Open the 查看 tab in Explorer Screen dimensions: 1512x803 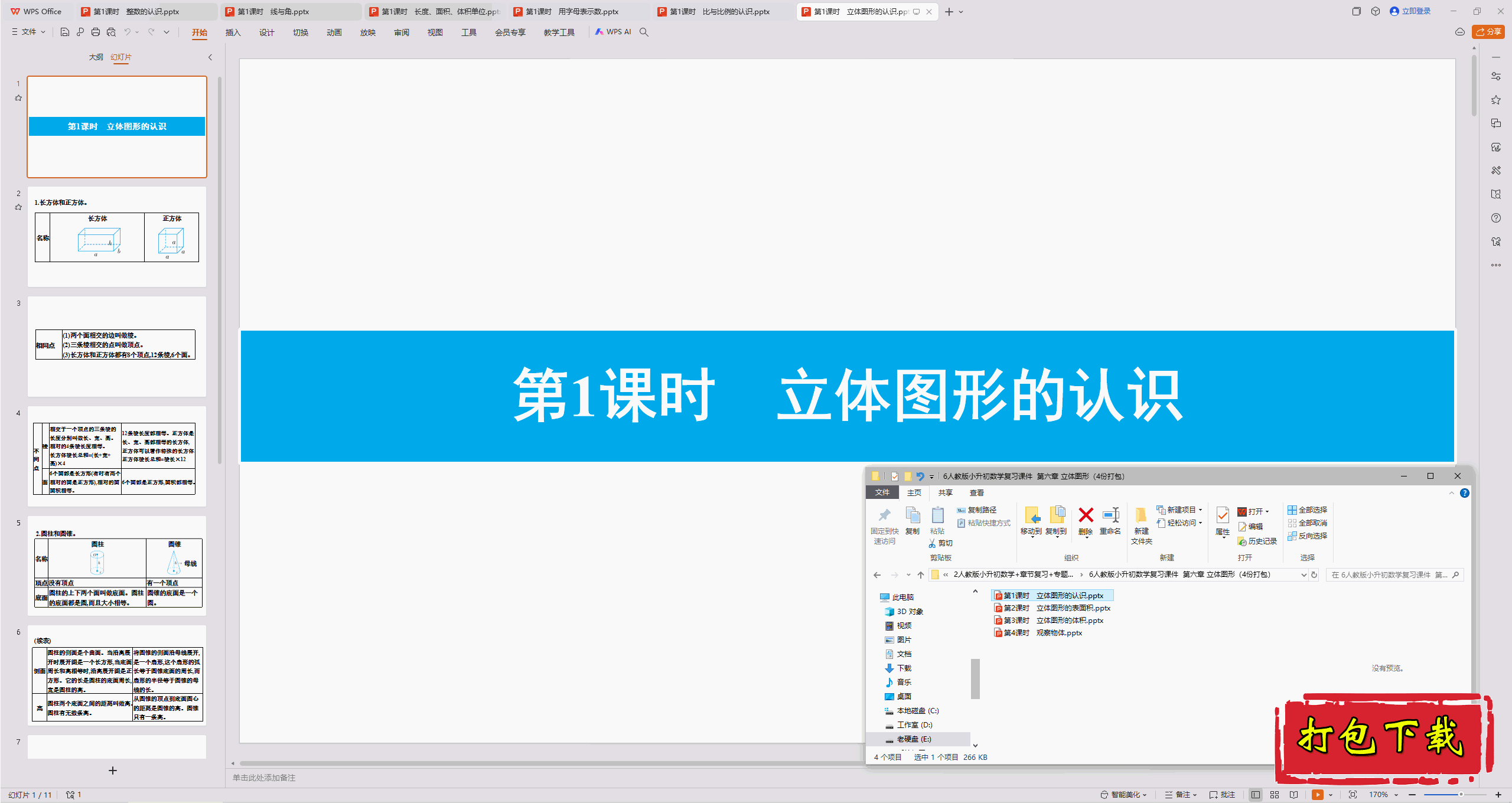click(x=976, y=492)
